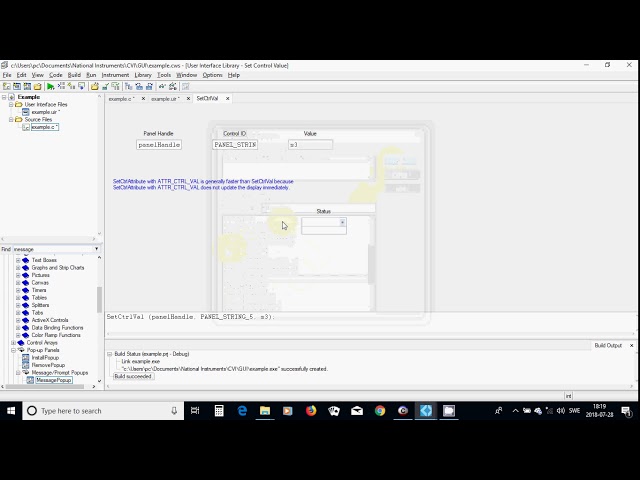Click the Control ID input field
Viewport: 640px width, 480px height.
pos(235,145)
